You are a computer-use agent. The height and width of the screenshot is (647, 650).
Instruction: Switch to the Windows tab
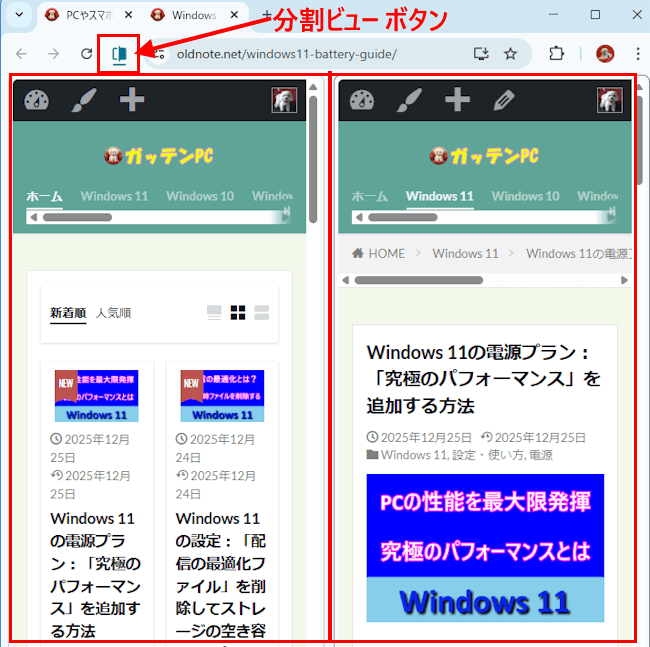[x=194, y=15]
